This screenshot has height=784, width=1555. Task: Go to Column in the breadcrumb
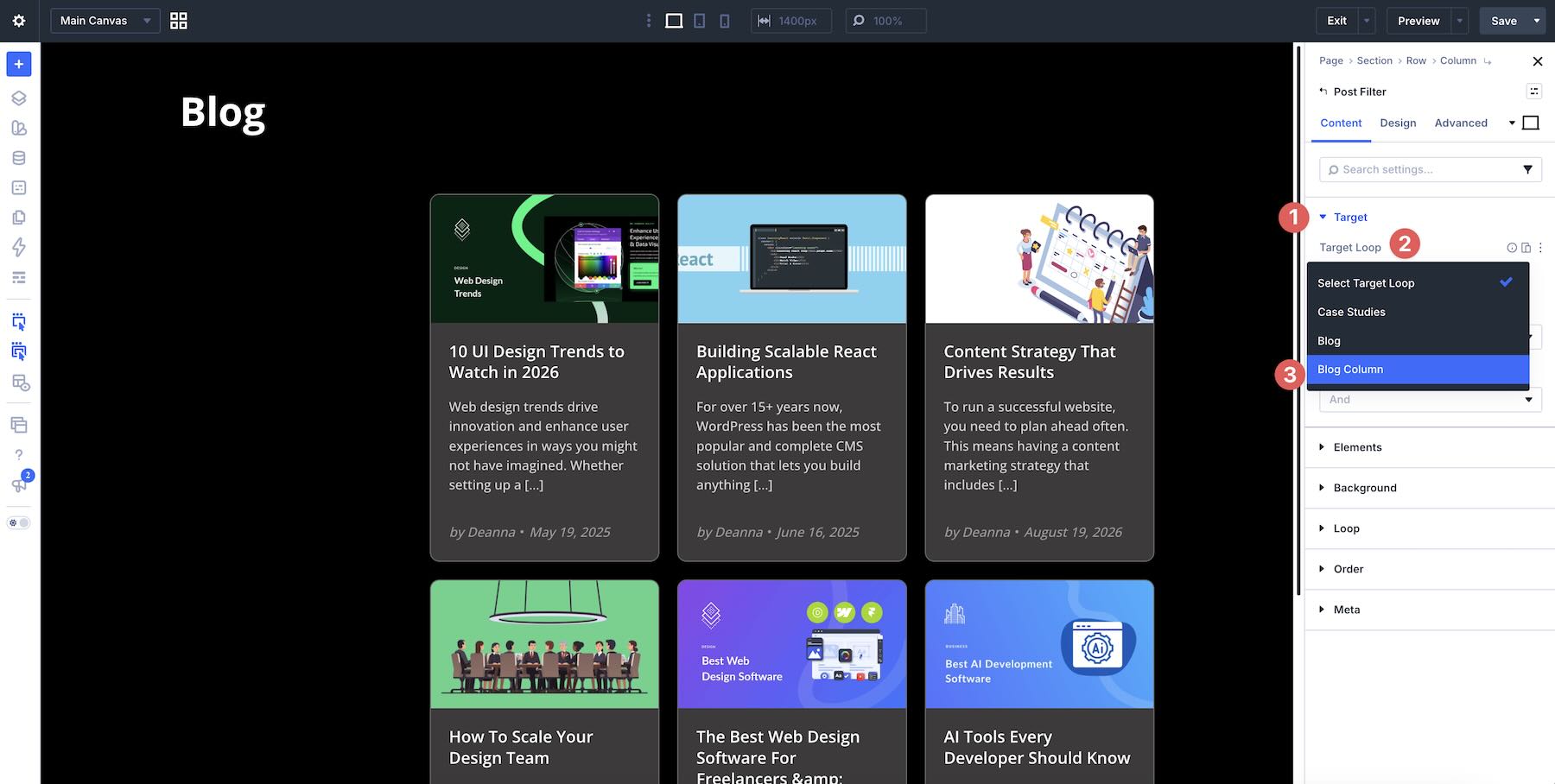pyautogui.click(x=1458, y=61)
